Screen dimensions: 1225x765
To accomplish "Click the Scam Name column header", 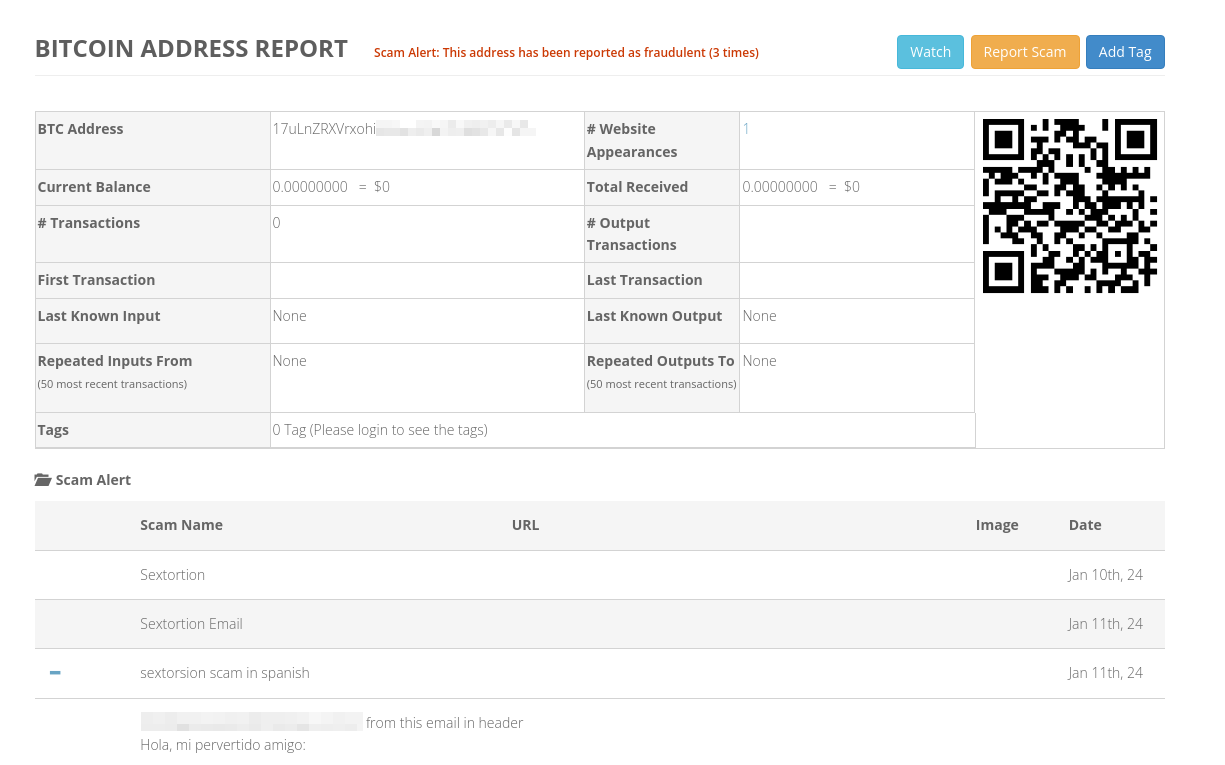I will [x=181, y=525].
